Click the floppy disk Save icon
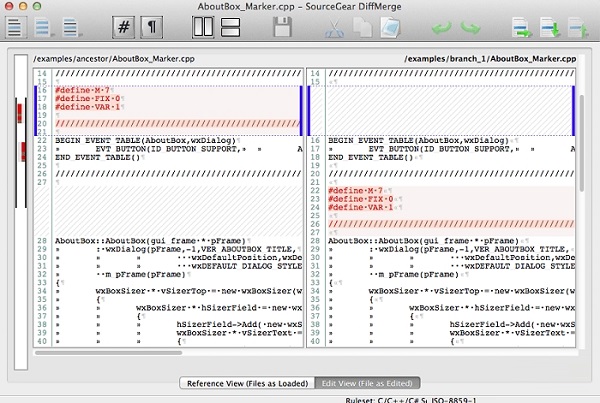The width and height of the screenshot is (600, 403). (x=282, y=27)
